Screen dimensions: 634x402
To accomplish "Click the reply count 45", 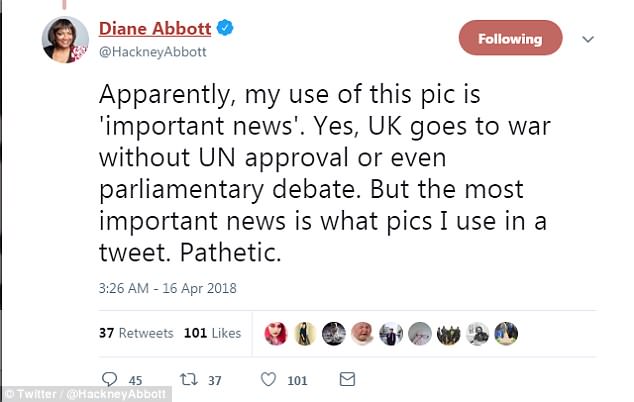I will [x=137, y=381].
